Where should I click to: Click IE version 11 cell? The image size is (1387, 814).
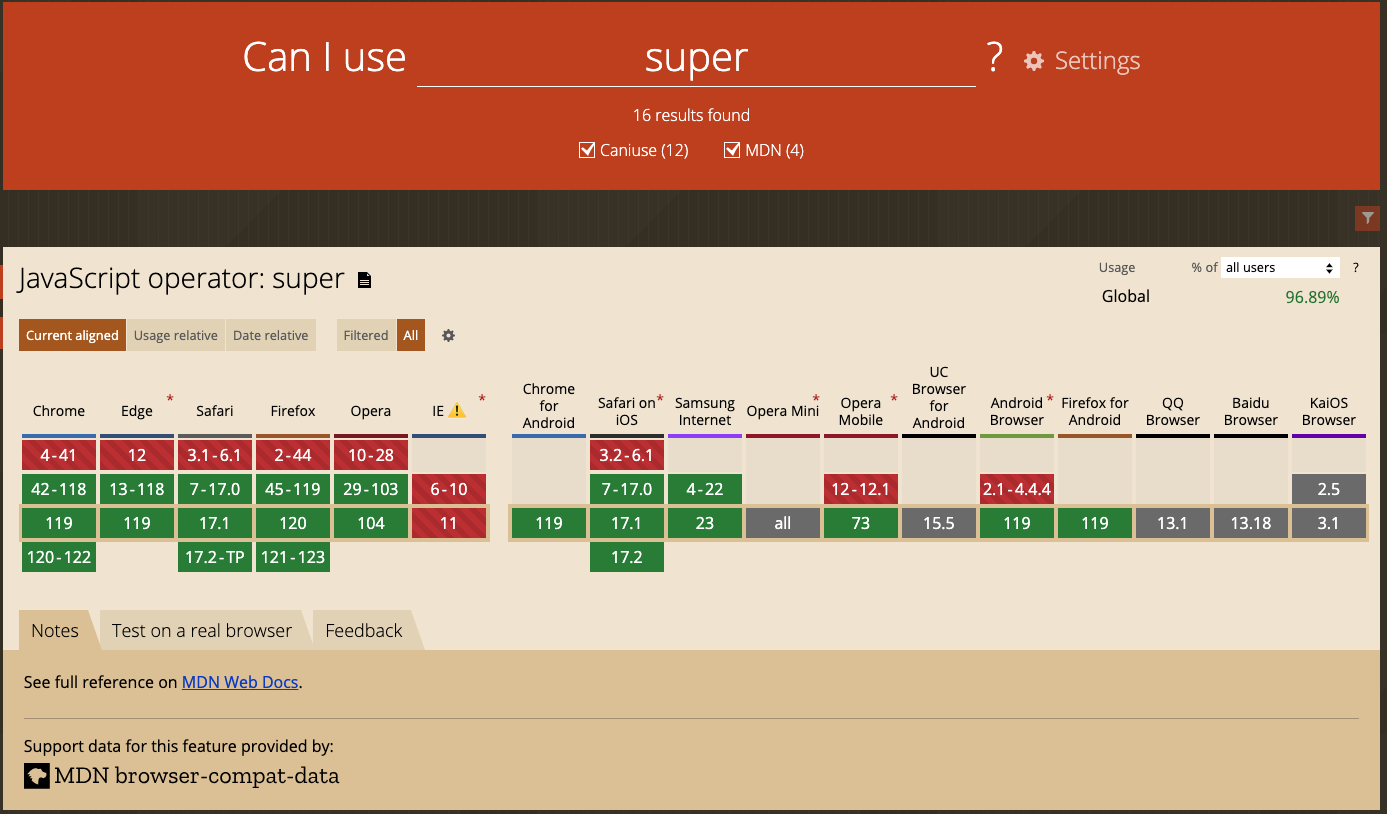449,523
